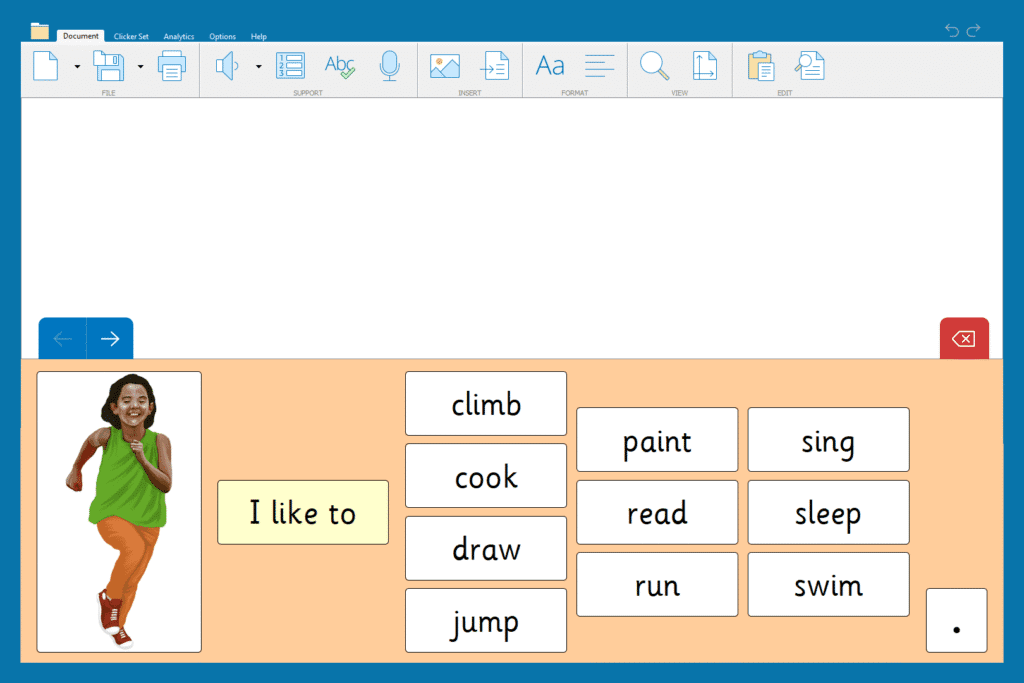Click the clipboard paste icon
Viewport: 1024px width, 683px height.
[761, 66]
